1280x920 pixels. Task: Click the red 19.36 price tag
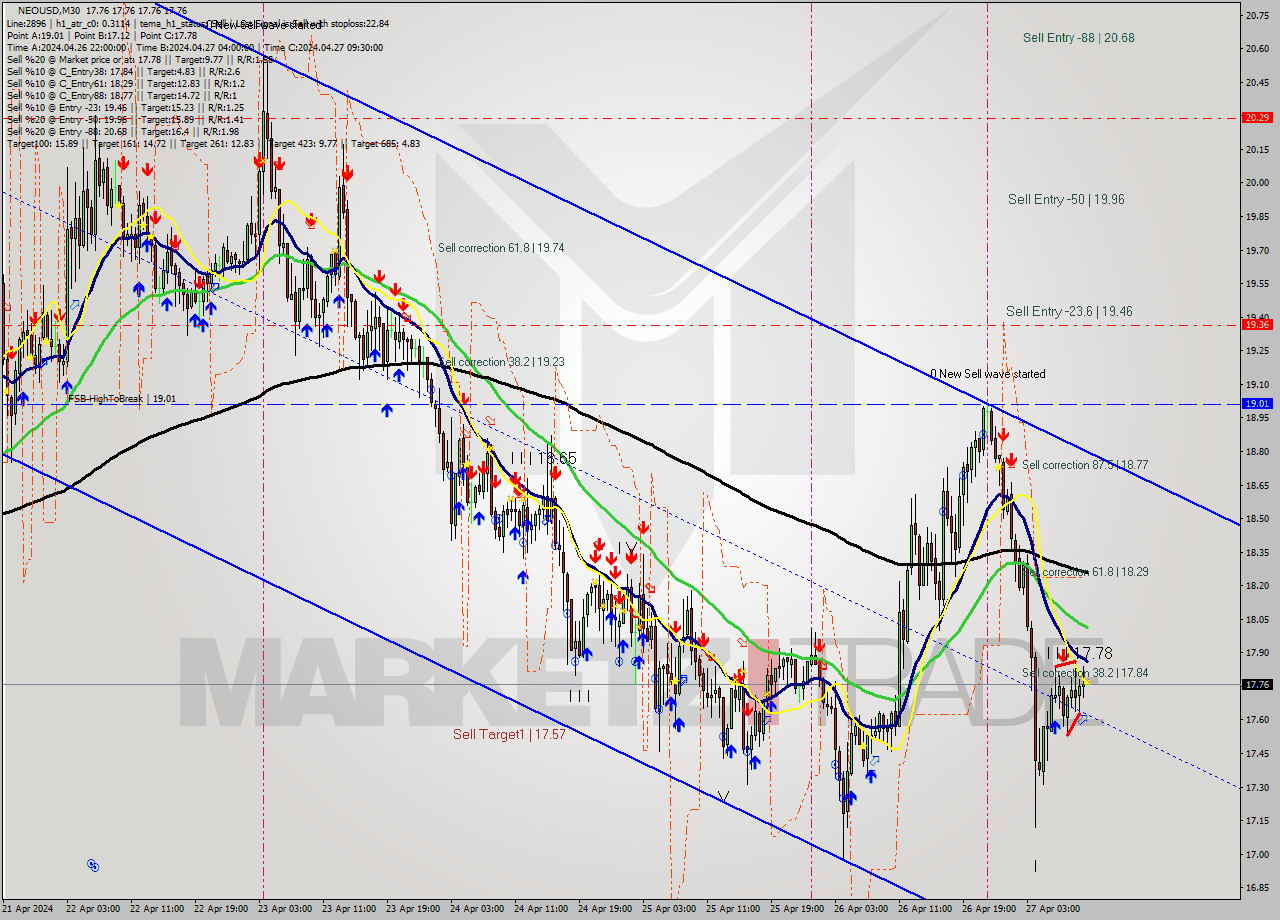click(x=1256, y=324)
